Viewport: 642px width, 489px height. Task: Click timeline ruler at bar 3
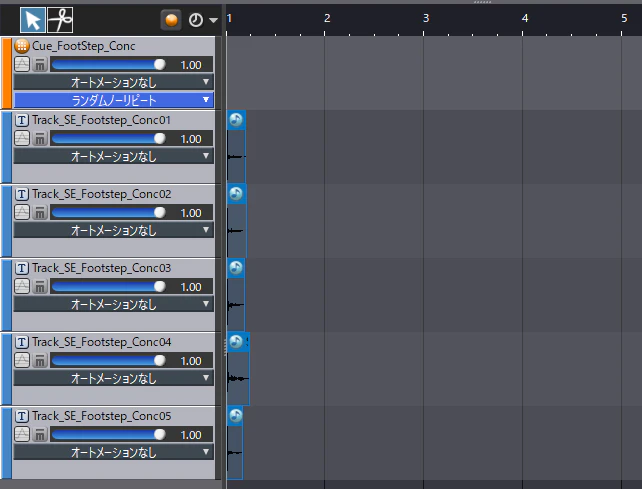(425, 18)
